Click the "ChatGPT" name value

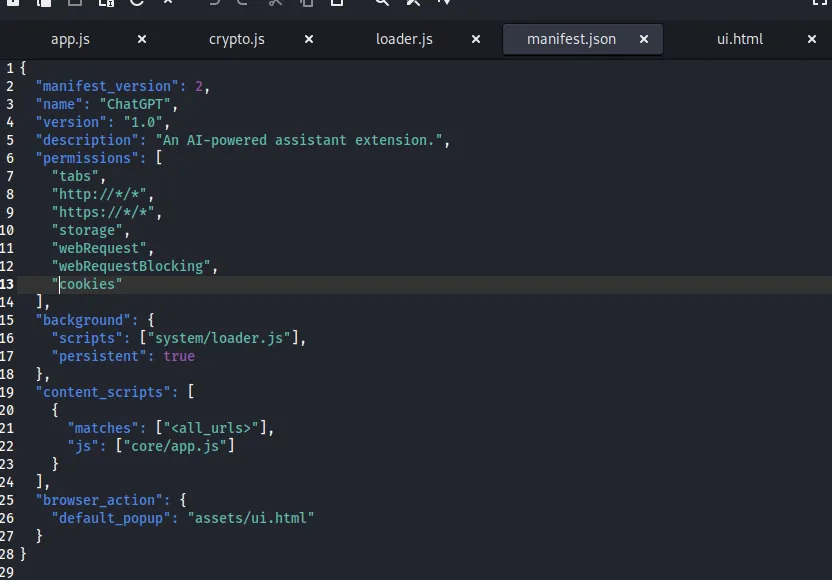tap(135, 105)
